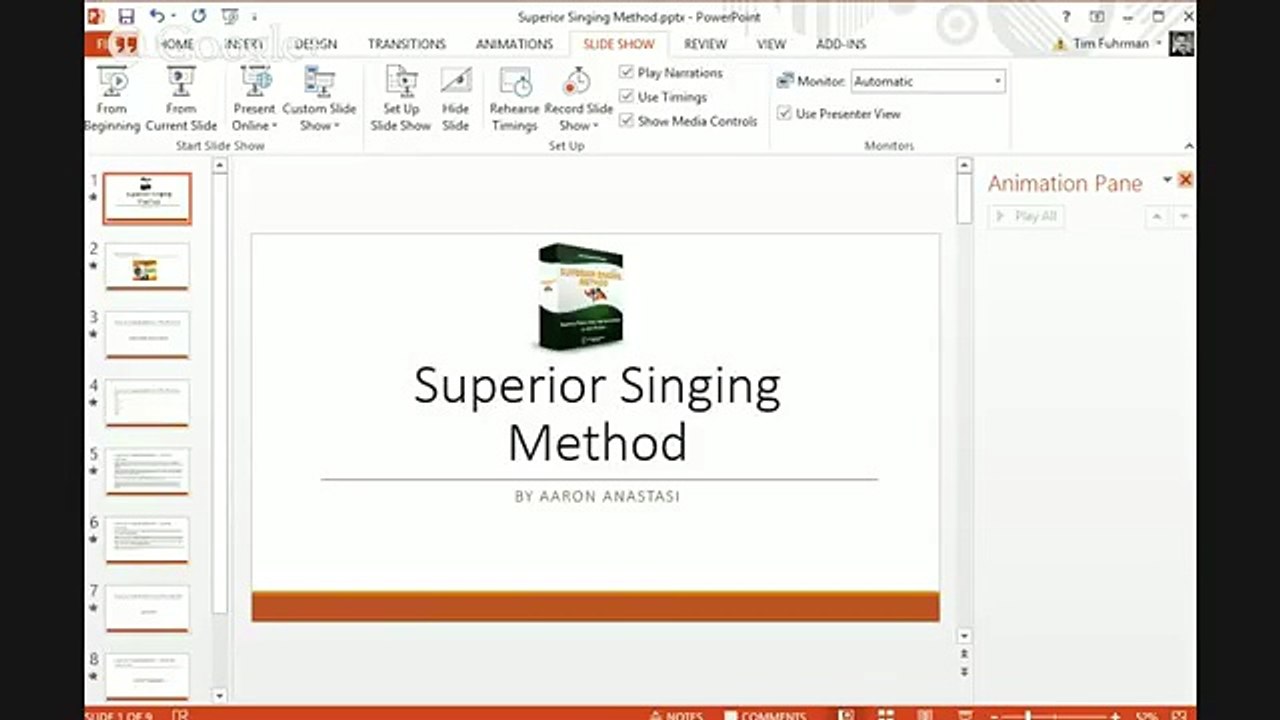Go to next slide double-arrow button
Image resolution: width=1280 pixels, height=720 pixels.
click(x=964, y=672)
